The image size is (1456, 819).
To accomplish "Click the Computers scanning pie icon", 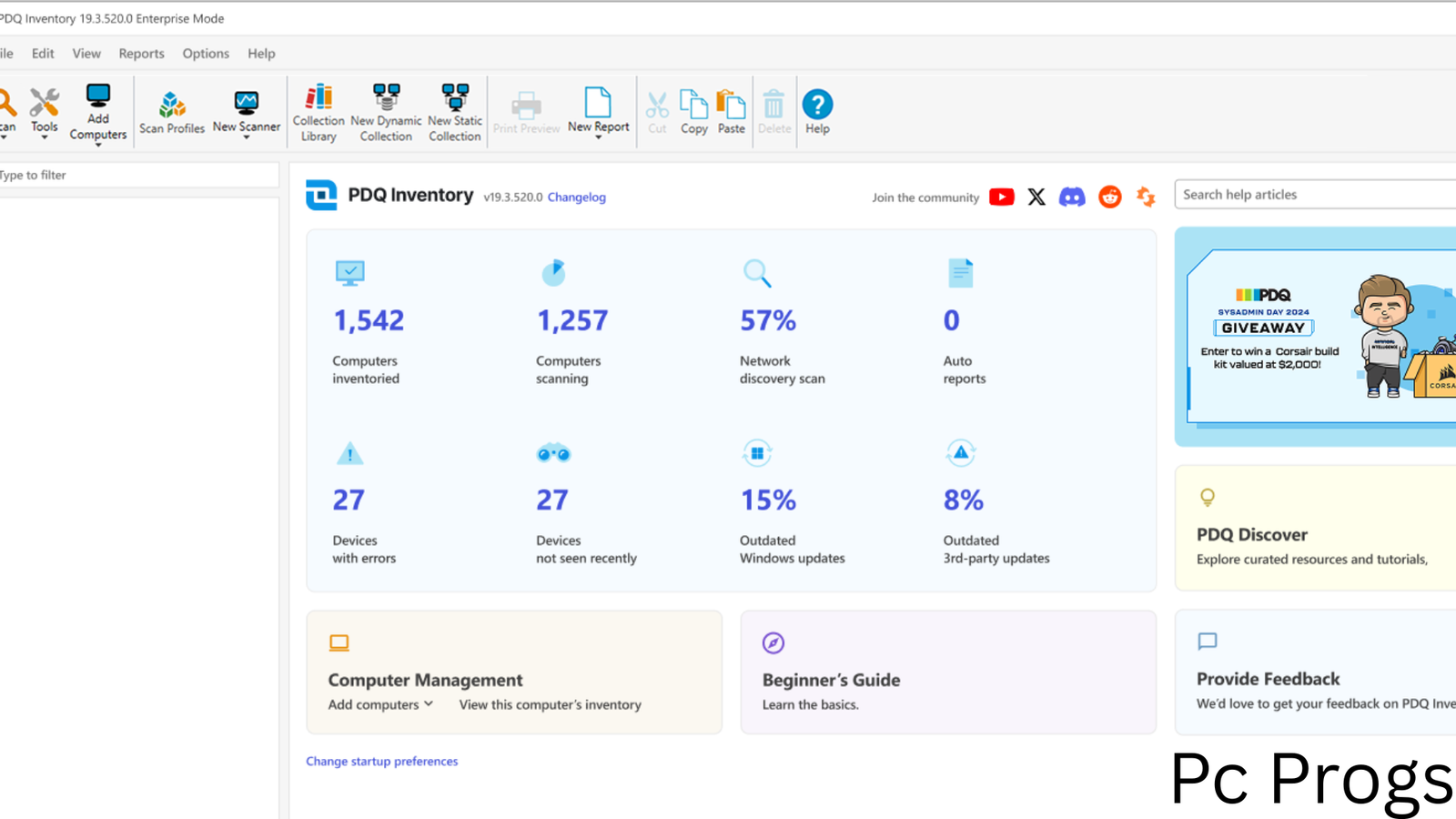I will click(x=553, y=272).
